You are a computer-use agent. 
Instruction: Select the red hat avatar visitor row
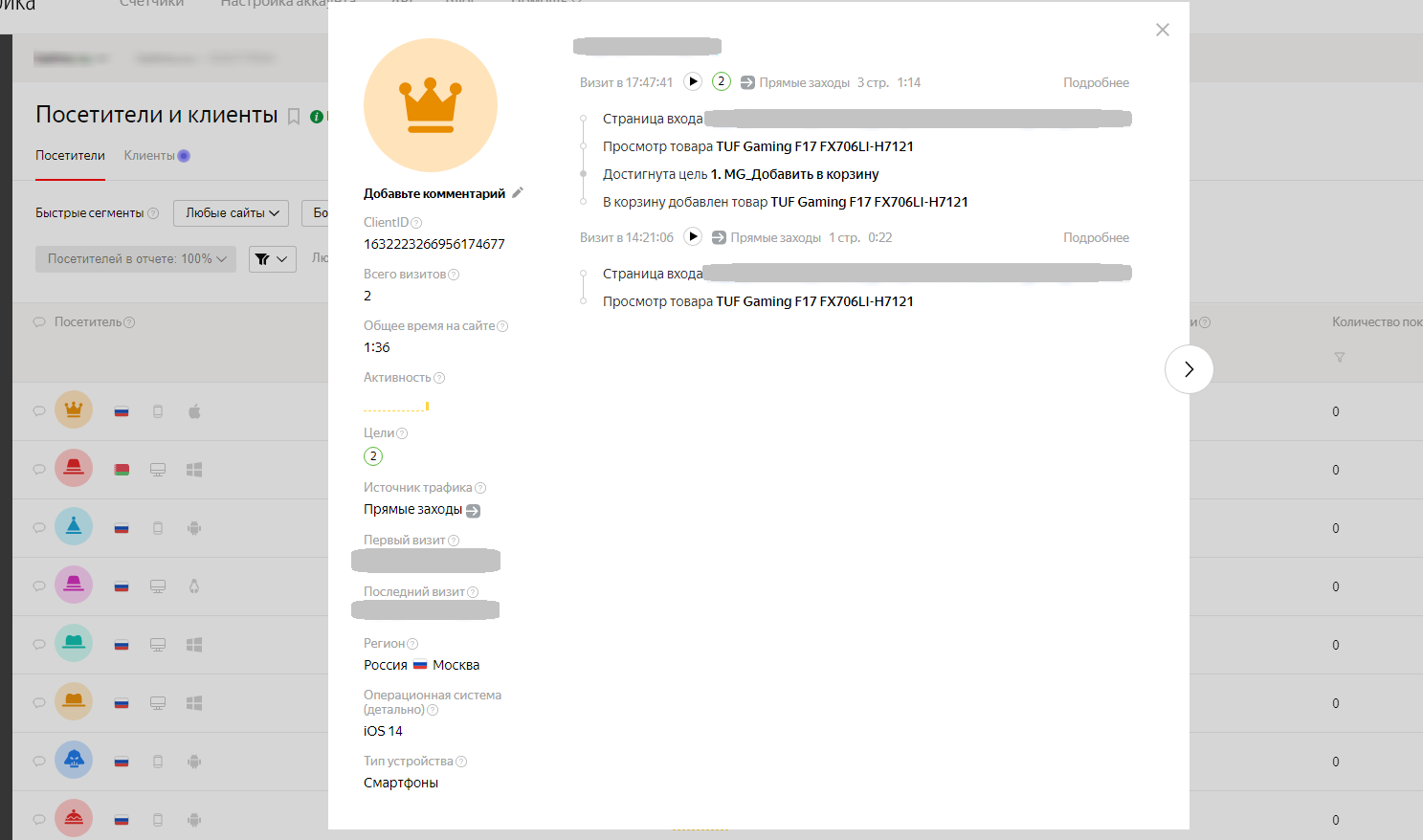pos(74,469)
